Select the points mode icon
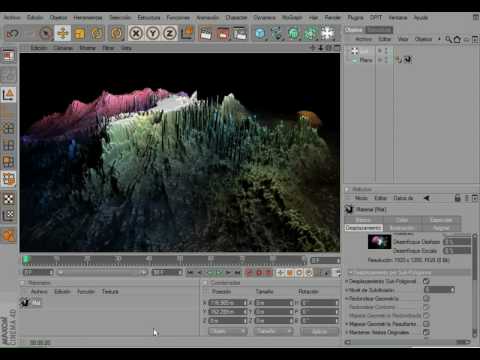Image resolution: width=480 pixels, height=360 pixels. [8, 128]
